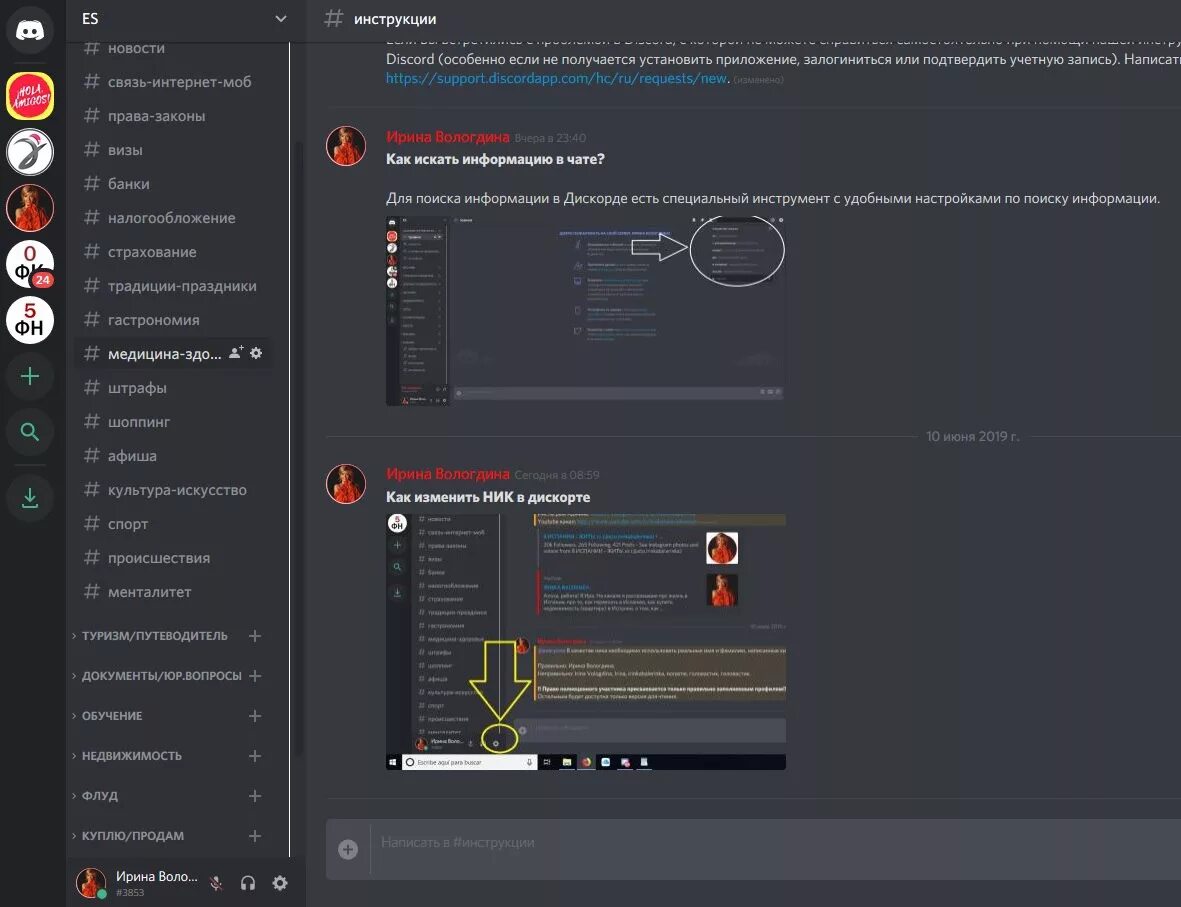
Task: Open the 5 ФН server icon
Action: 30,320
